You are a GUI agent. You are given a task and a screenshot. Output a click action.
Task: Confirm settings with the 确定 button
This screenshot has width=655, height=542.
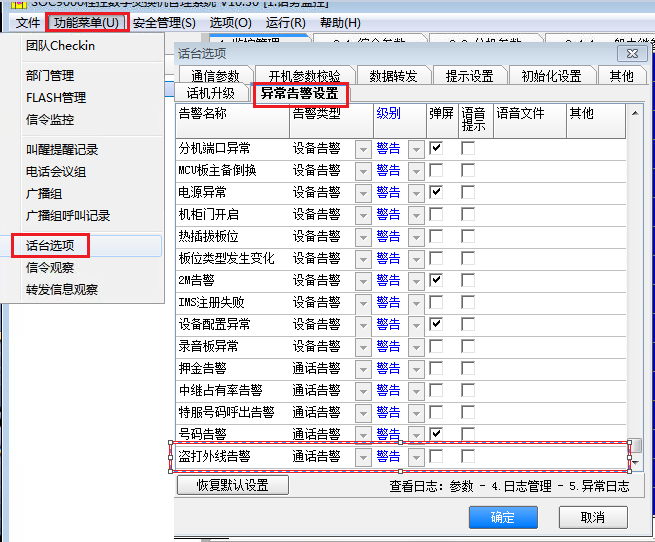pos(503,517)
